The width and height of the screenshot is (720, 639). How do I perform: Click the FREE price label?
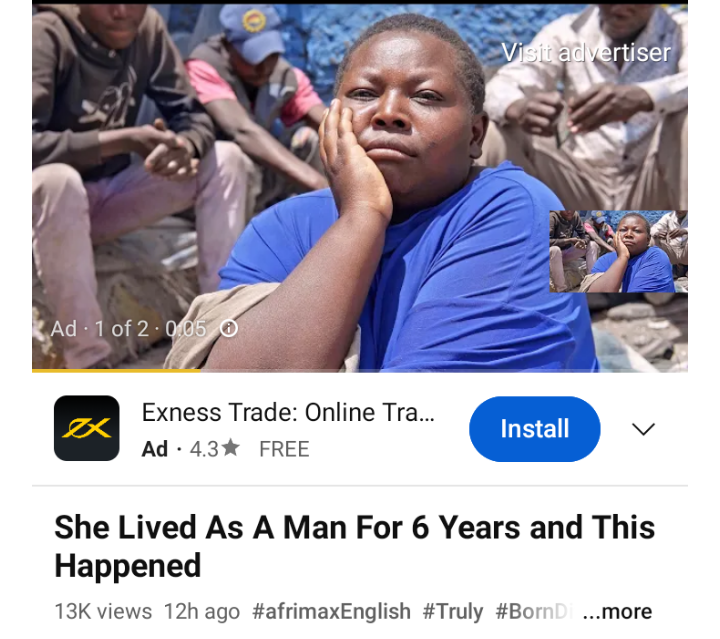point(284,449)
